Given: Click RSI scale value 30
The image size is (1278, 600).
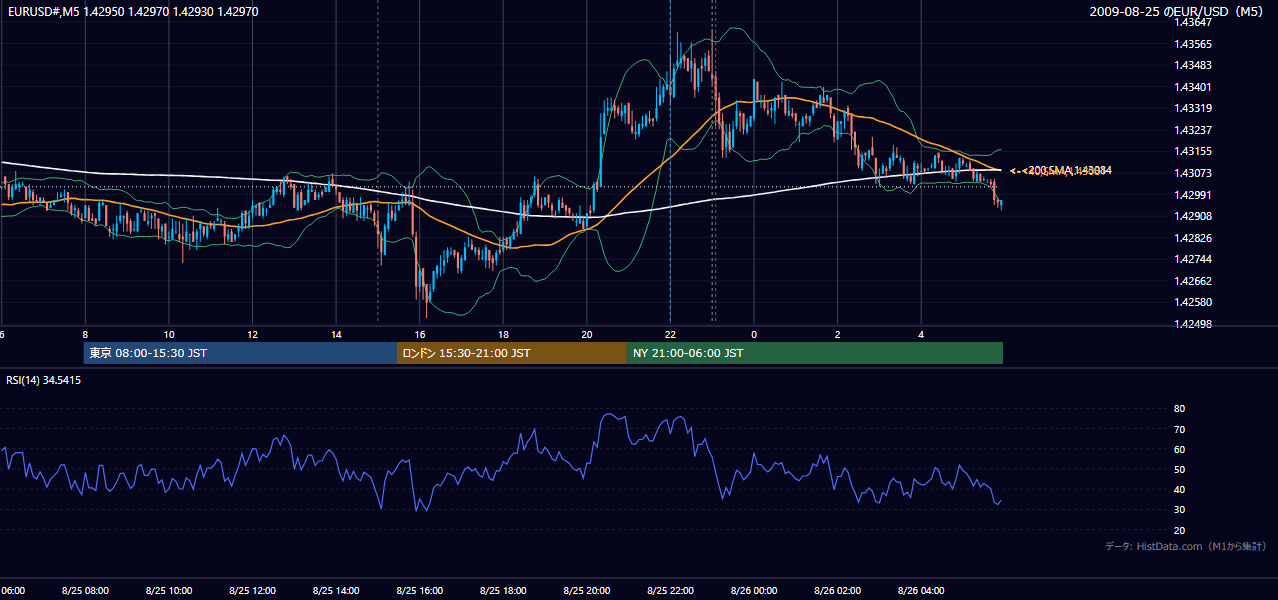Looking at the screenshot, I should [1180, 510].
